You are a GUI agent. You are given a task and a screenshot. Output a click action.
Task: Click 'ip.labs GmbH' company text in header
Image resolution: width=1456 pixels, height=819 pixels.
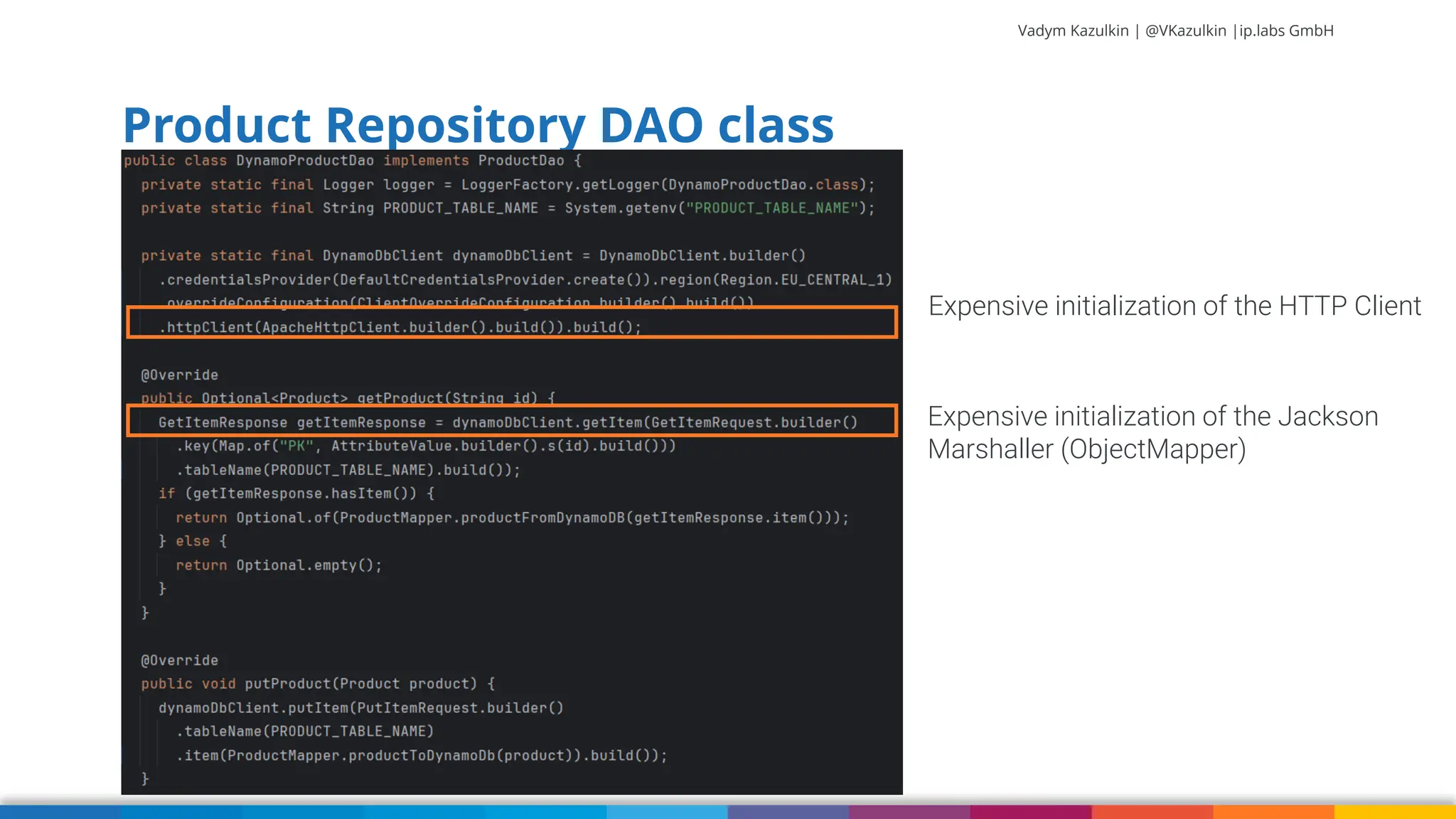click(1286, 31)
